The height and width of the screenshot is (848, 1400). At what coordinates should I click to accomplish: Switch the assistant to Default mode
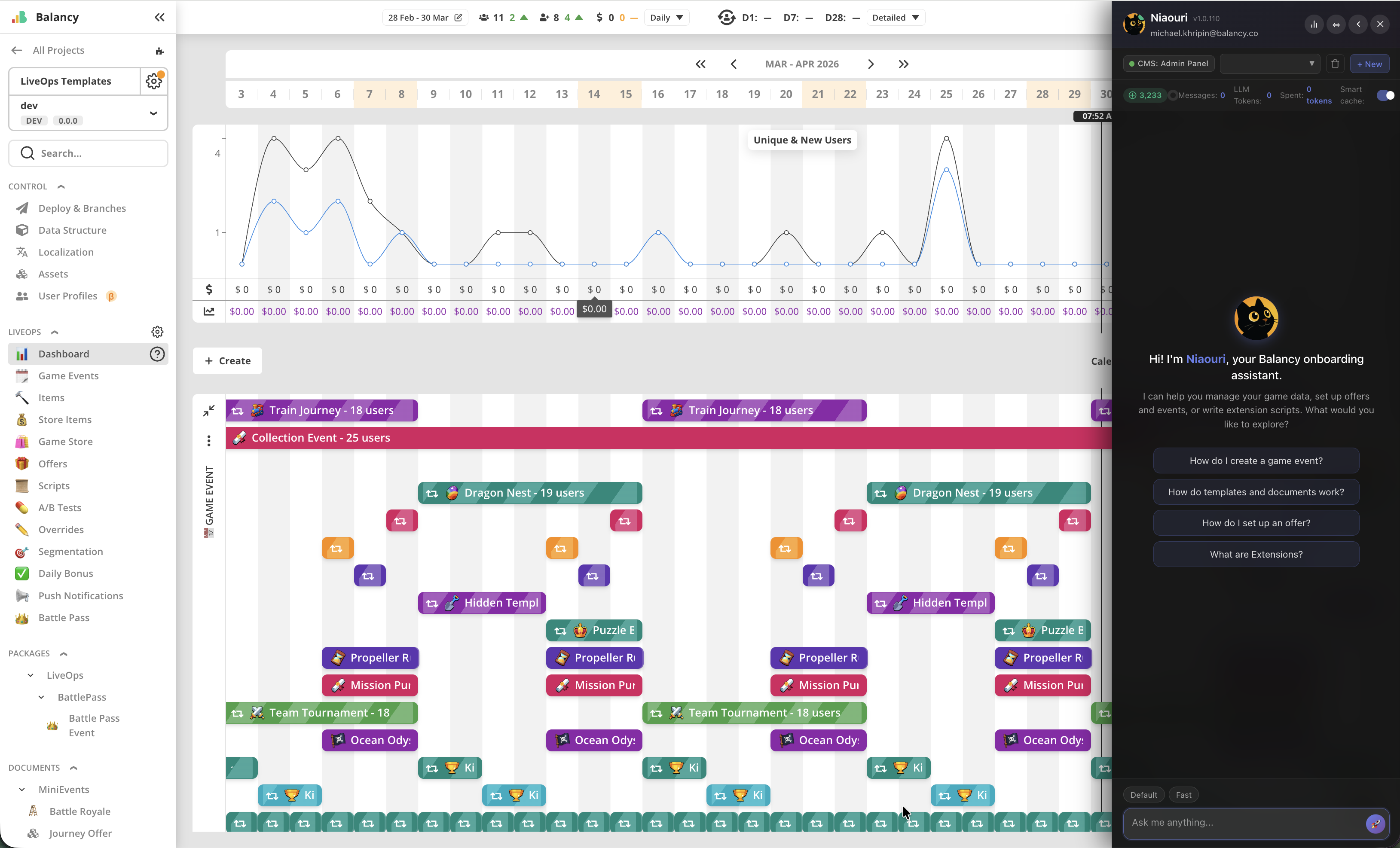pos(1144,795)
